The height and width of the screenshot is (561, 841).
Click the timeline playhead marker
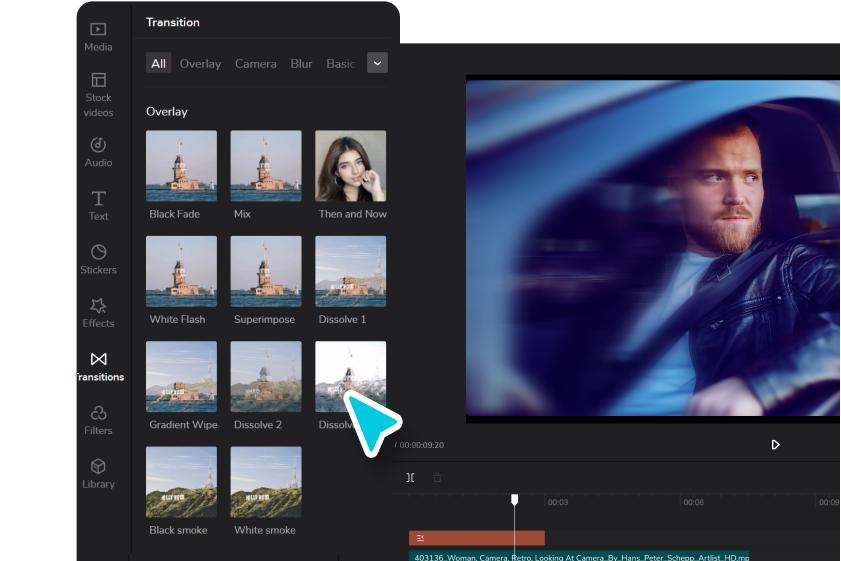point(514,500)
